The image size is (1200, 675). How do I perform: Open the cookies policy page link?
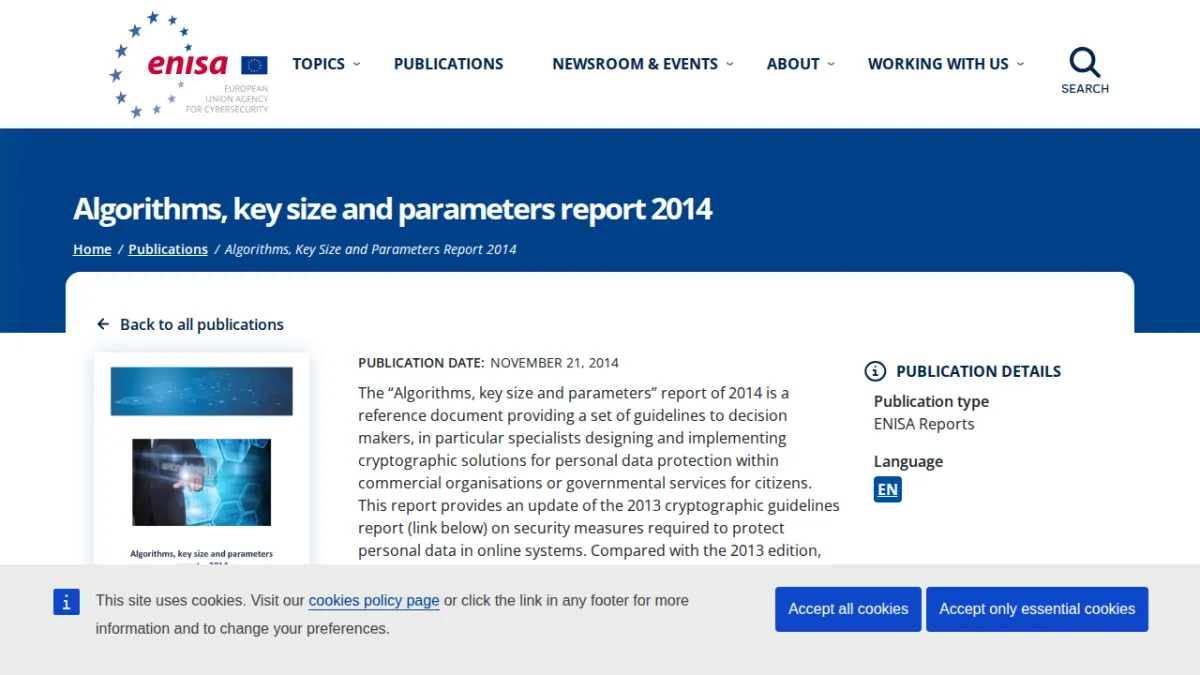click(x=374, y=601)
